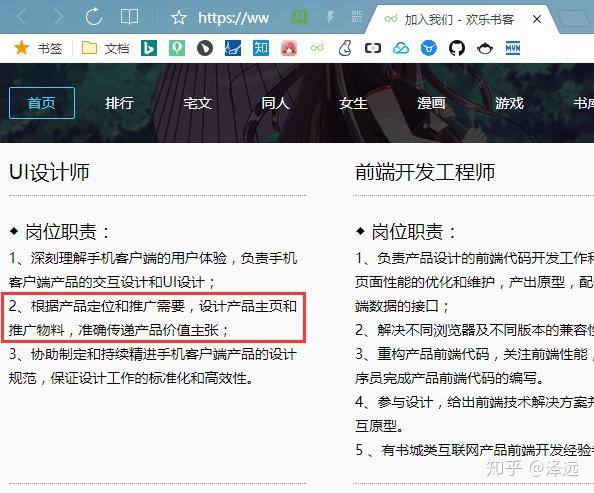This screenshot has width=594, height=493.
Task: Open the MVN bookmark icon
Action: (513, 48)
